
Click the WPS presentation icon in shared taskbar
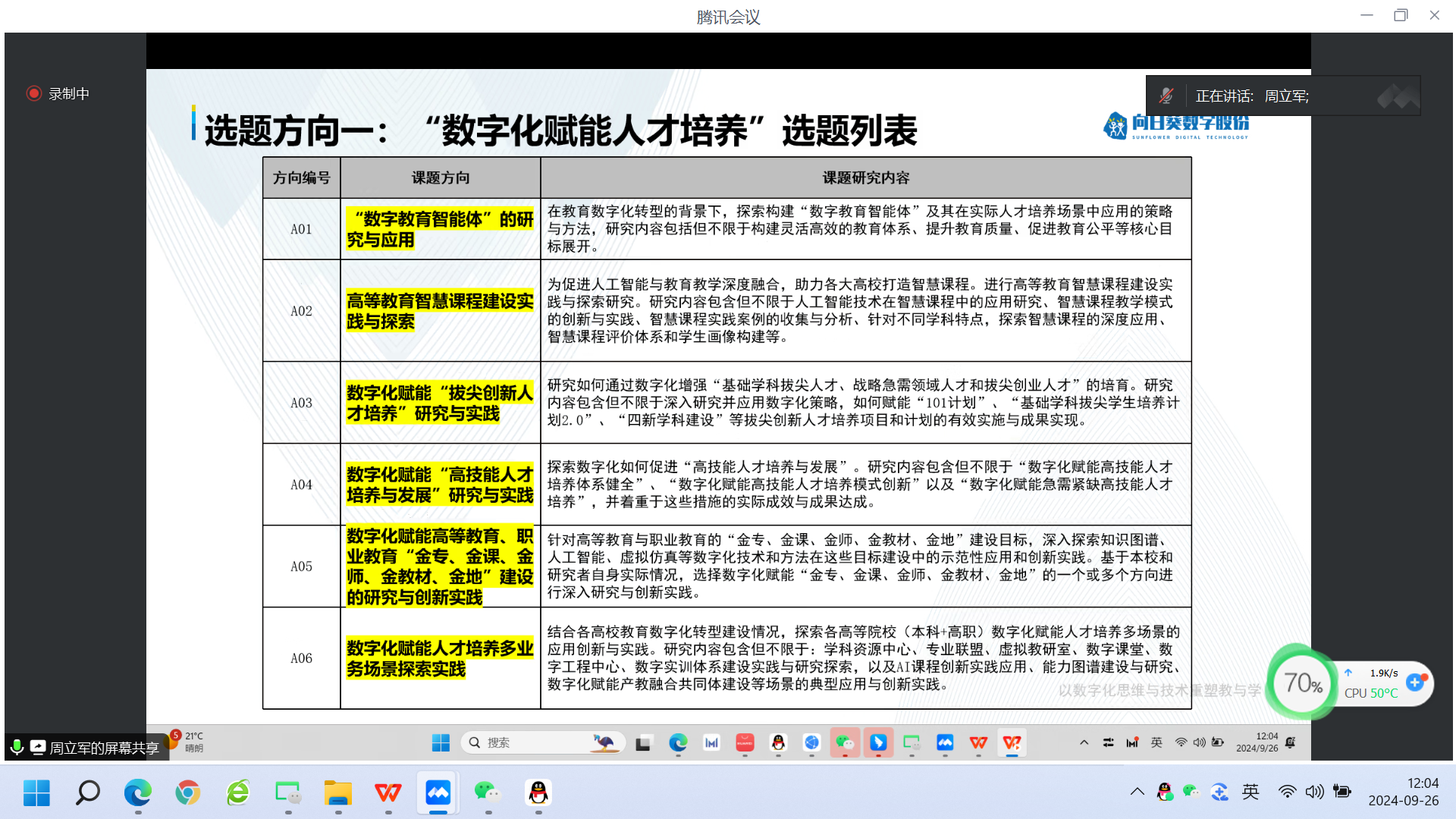point(1012,742)
